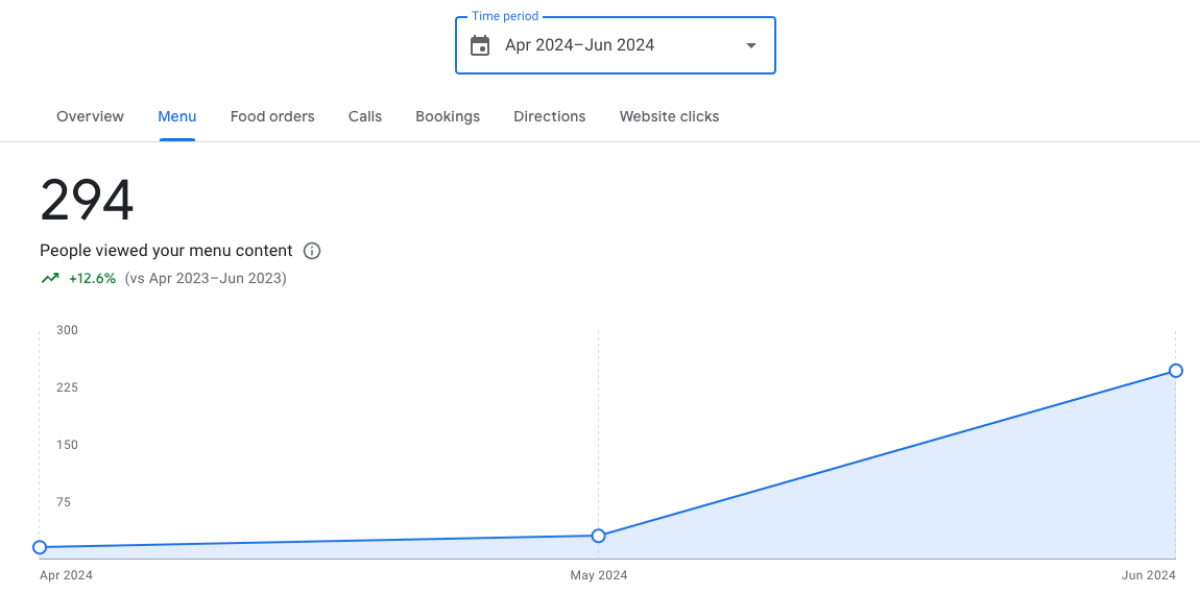Image resolution: width=1200 pixels, height=600 pixels.
Task: Click the May 2024 x-axis label
Action: click(598, 575)
